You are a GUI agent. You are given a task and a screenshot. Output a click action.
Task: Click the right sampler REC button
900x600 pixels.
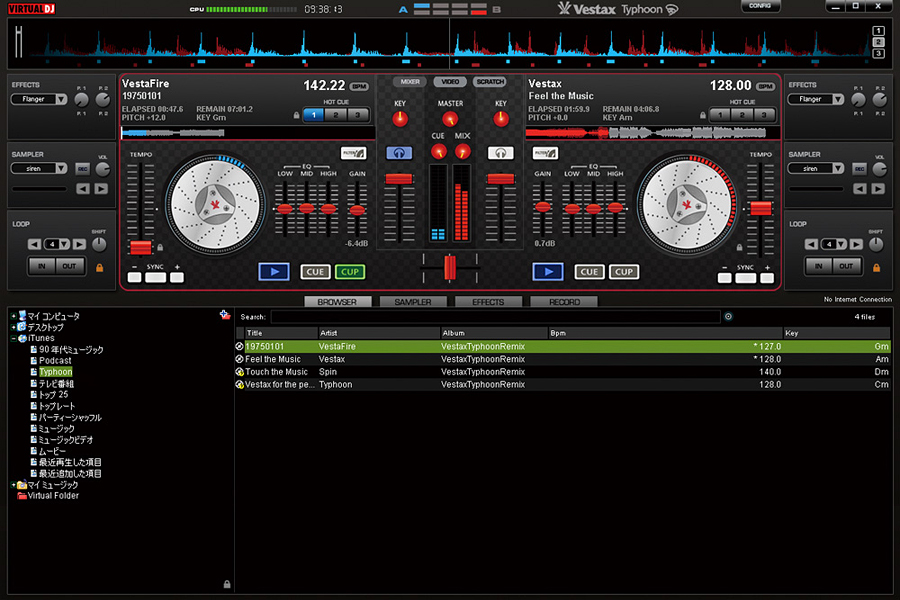click(x=860, y=169)
